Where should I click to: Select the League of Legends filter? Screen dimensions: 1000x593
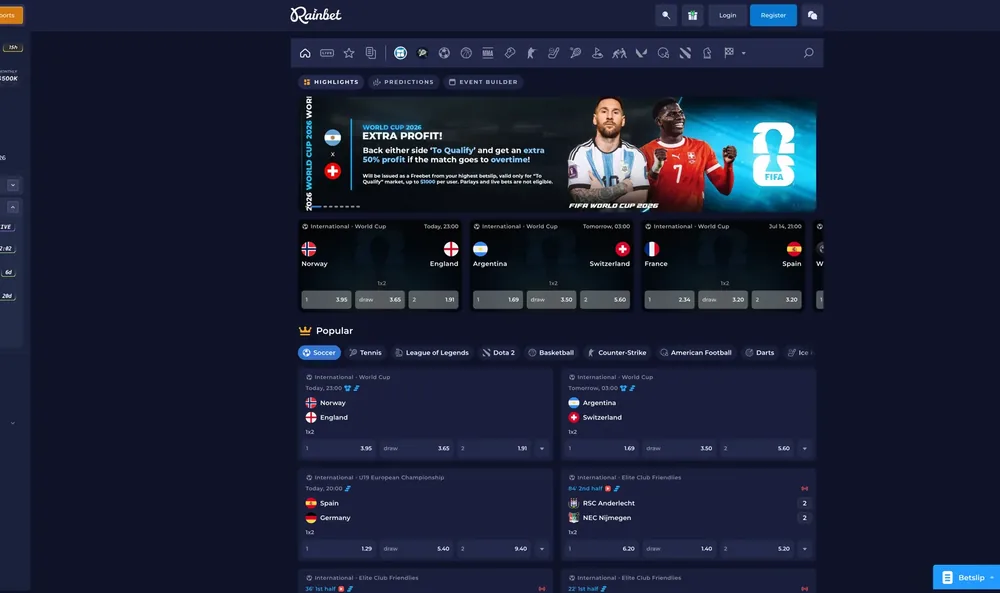click(x=432, y=353)
